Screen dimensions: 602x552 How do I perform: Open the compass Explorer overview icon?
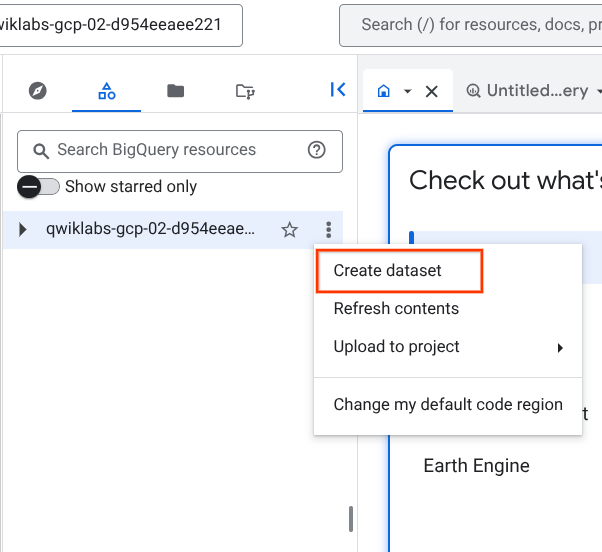click(x=38, y=91)
